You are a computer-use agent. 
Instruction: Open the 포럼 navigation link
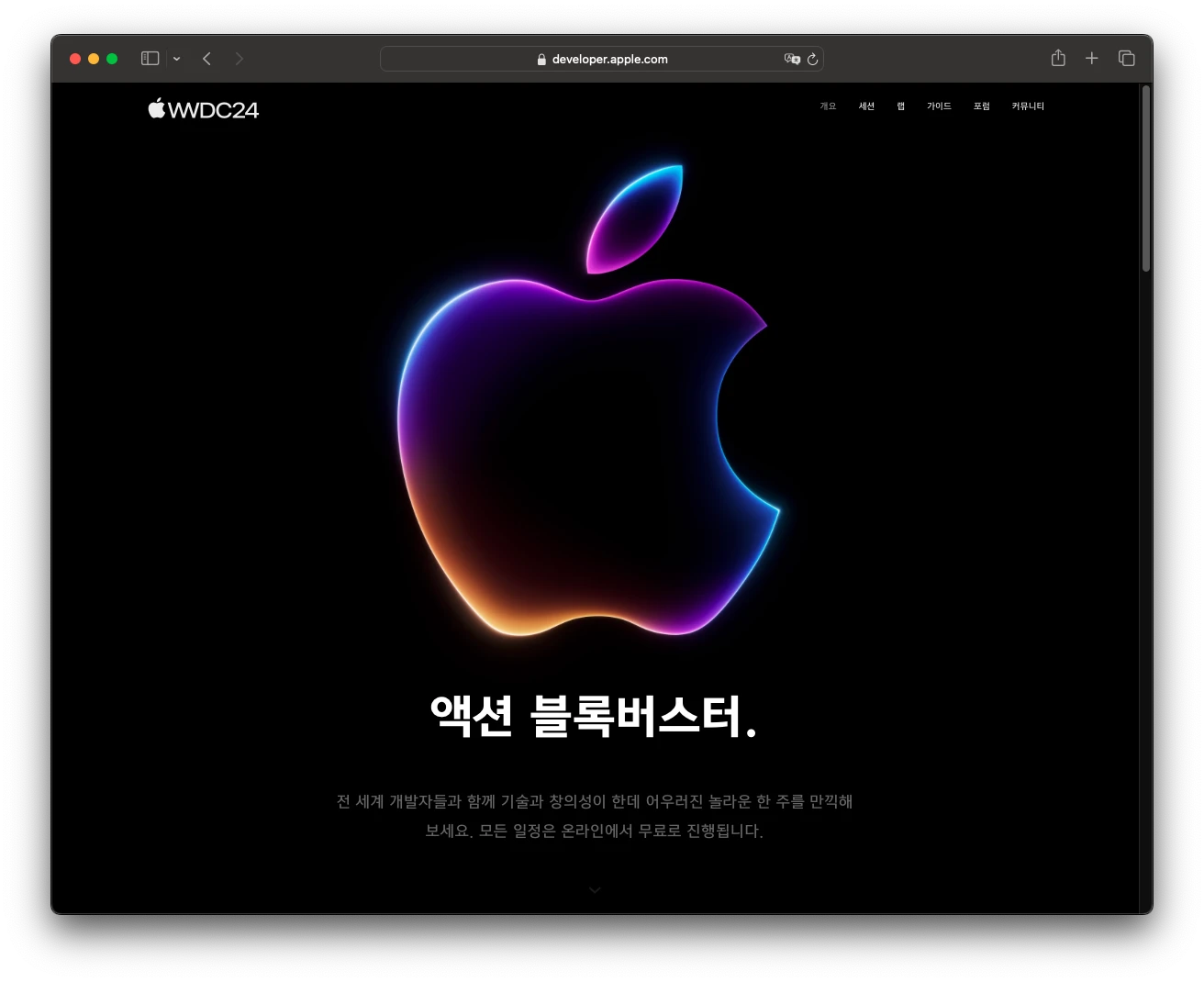tap(981, 106)
